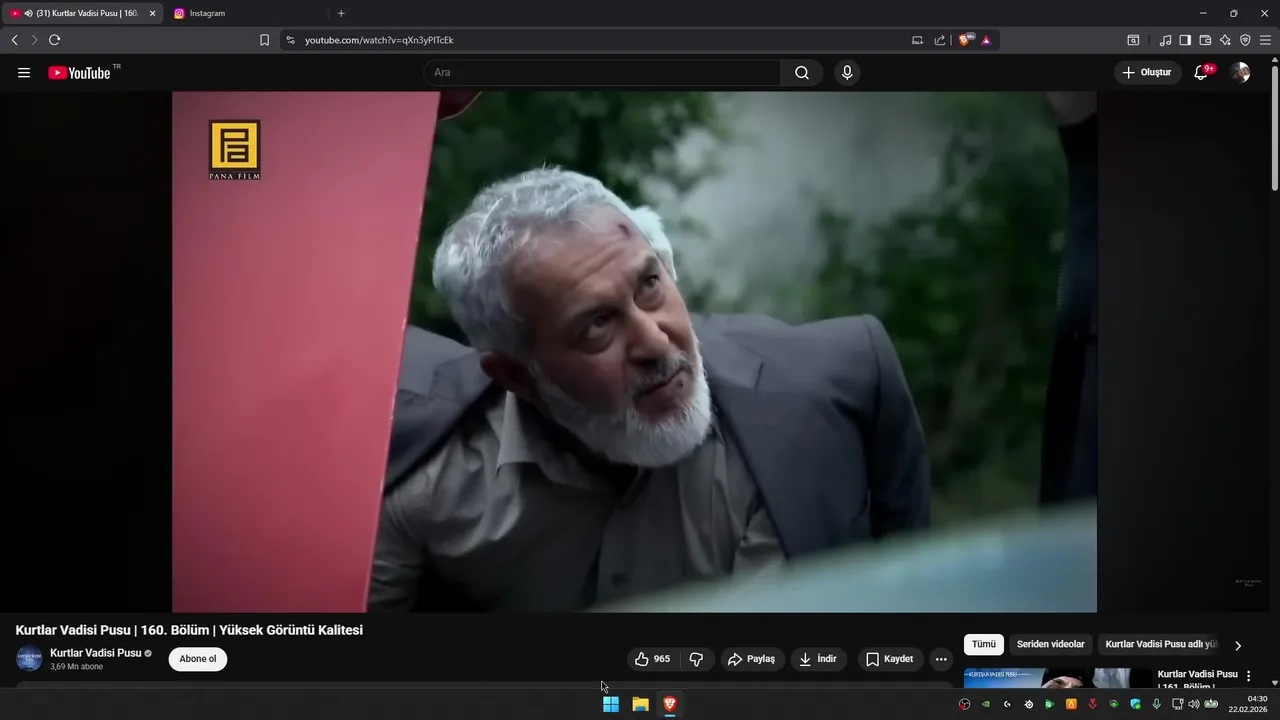Select the Tümü filter chip
Image resolution: width=1280 pixels, height=720 pixels.
click(x=984, y=645)
